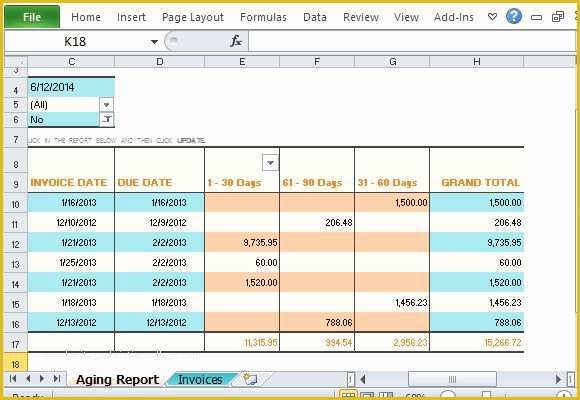The height and width of the screenshot is (400, 580).
Task: Click the workbook minimize window icon
Action: click(x=536, y=17)
